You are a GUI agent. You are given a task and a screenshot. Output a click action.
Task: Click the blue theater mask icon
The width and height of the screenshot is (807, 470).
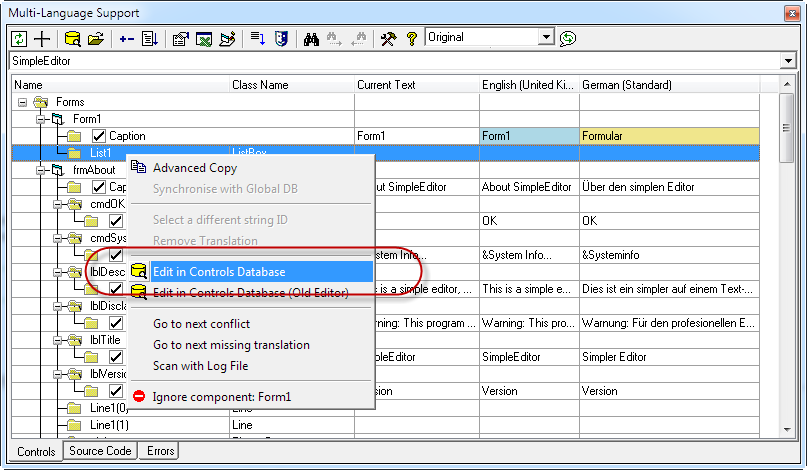(282, 38)
